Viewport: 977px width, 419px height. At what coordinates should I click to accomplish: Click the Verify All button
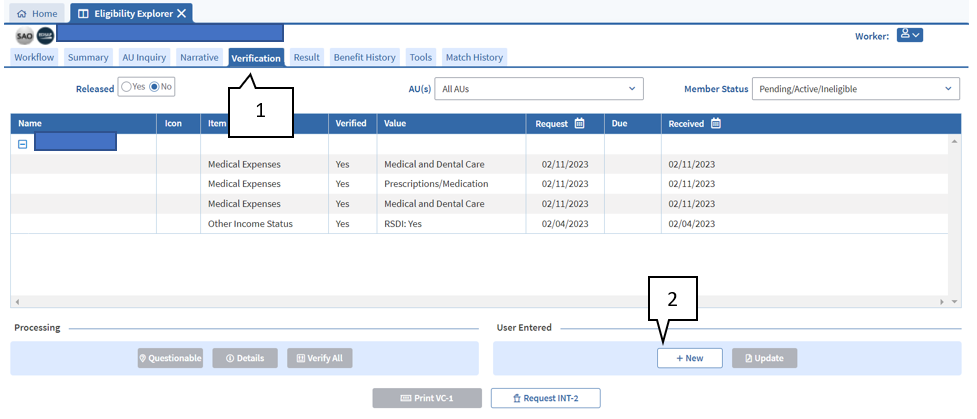pyautogui.click(x=320, y=359)
